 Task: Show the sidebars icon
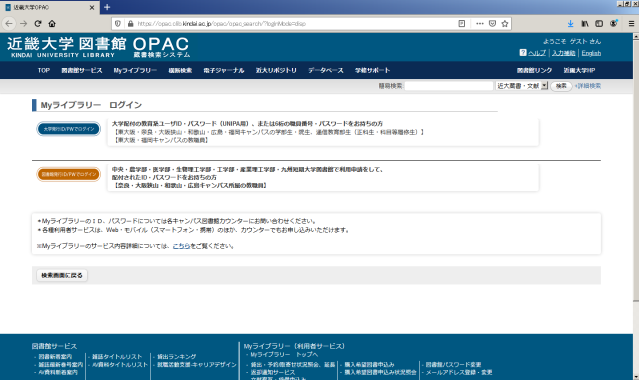coord(599,24)
